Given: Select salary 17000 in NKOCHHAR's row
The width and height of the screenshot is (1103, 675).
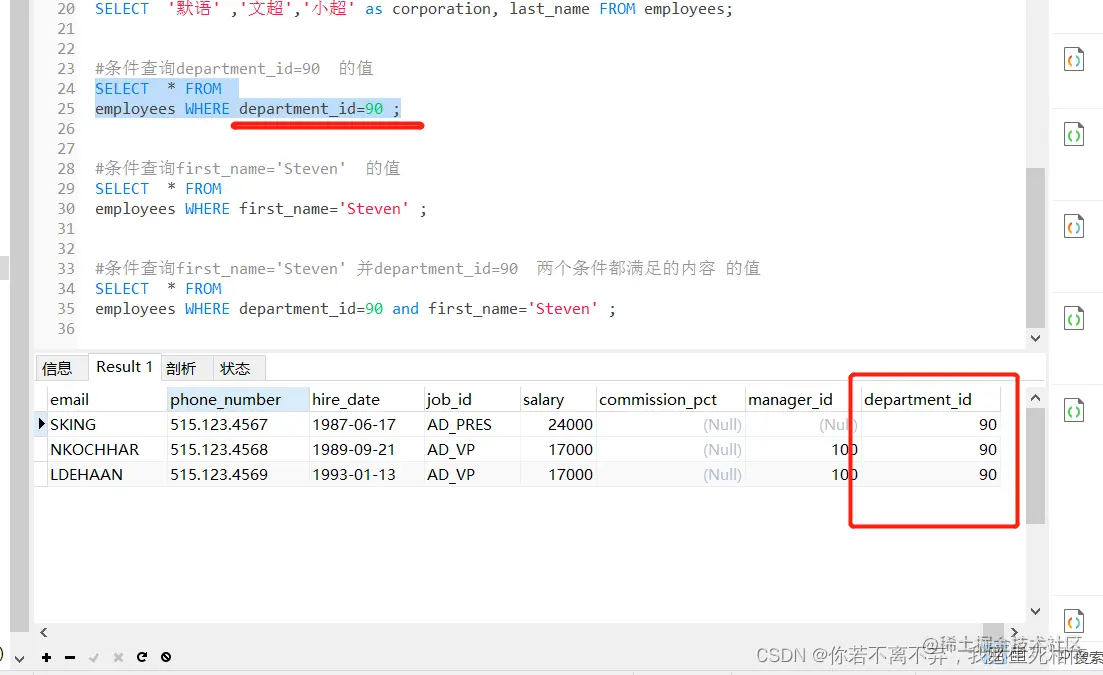Looking at the screenshot, I should 557,449.
